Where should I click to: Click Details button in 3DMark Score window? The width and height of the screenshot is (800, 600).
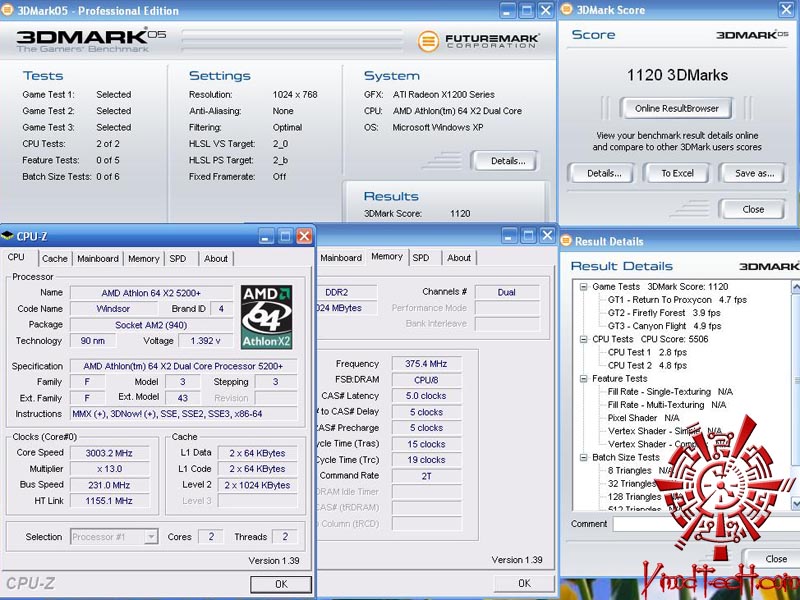click(604, 173)
